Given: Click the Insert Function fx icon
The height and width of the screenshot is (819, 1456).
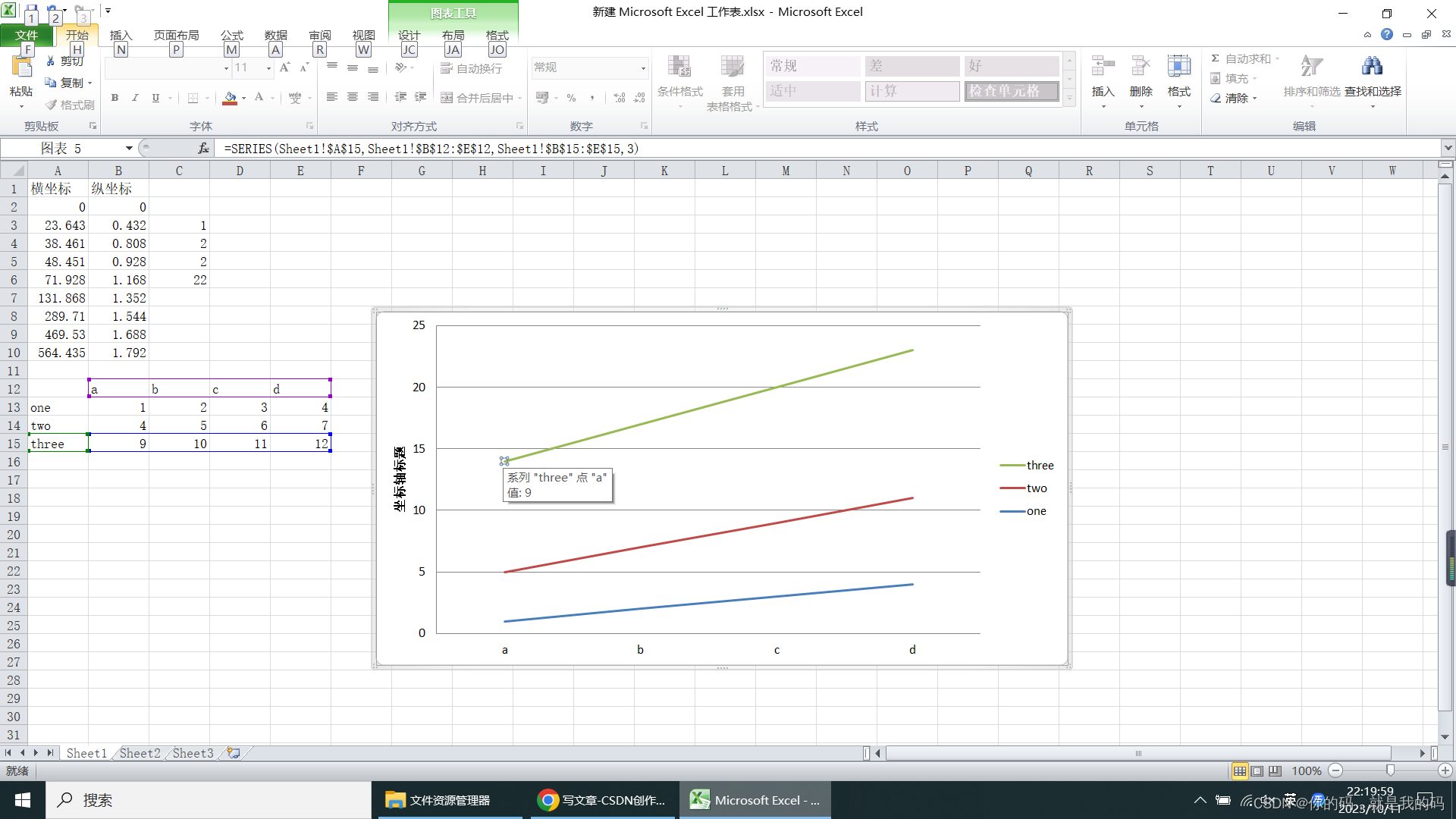Looking at the screenshot, I should pyautogui.click(x=203, y=149).
